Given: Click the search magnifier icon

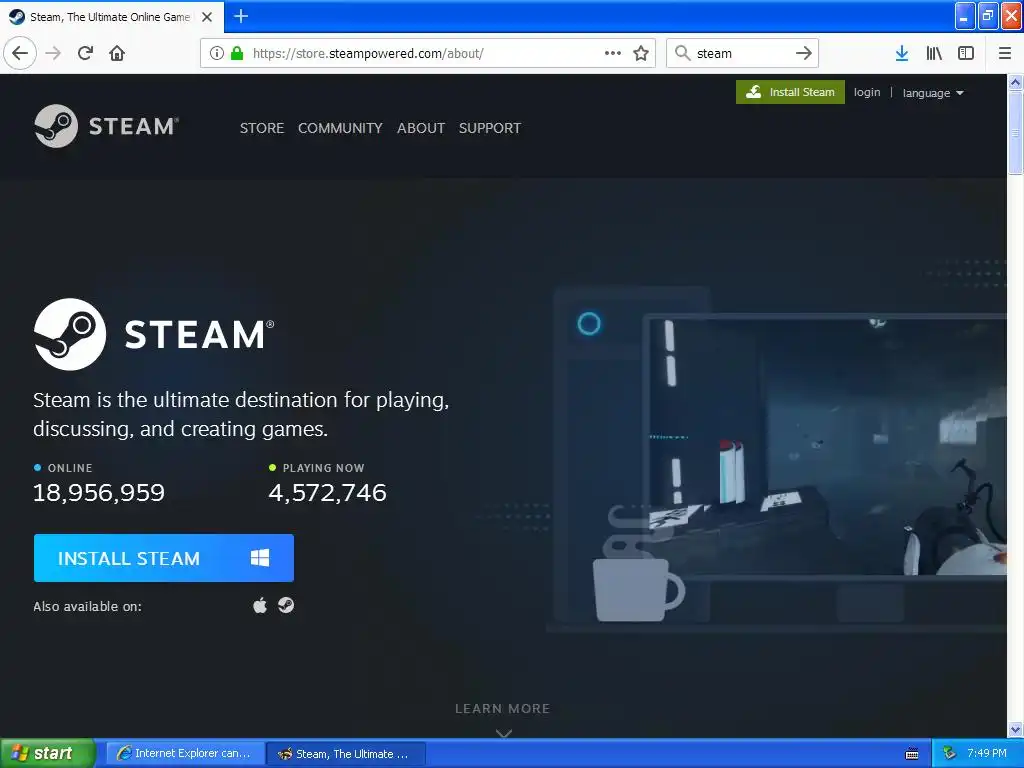Looking at the screenshot, I should click(682, 53).
